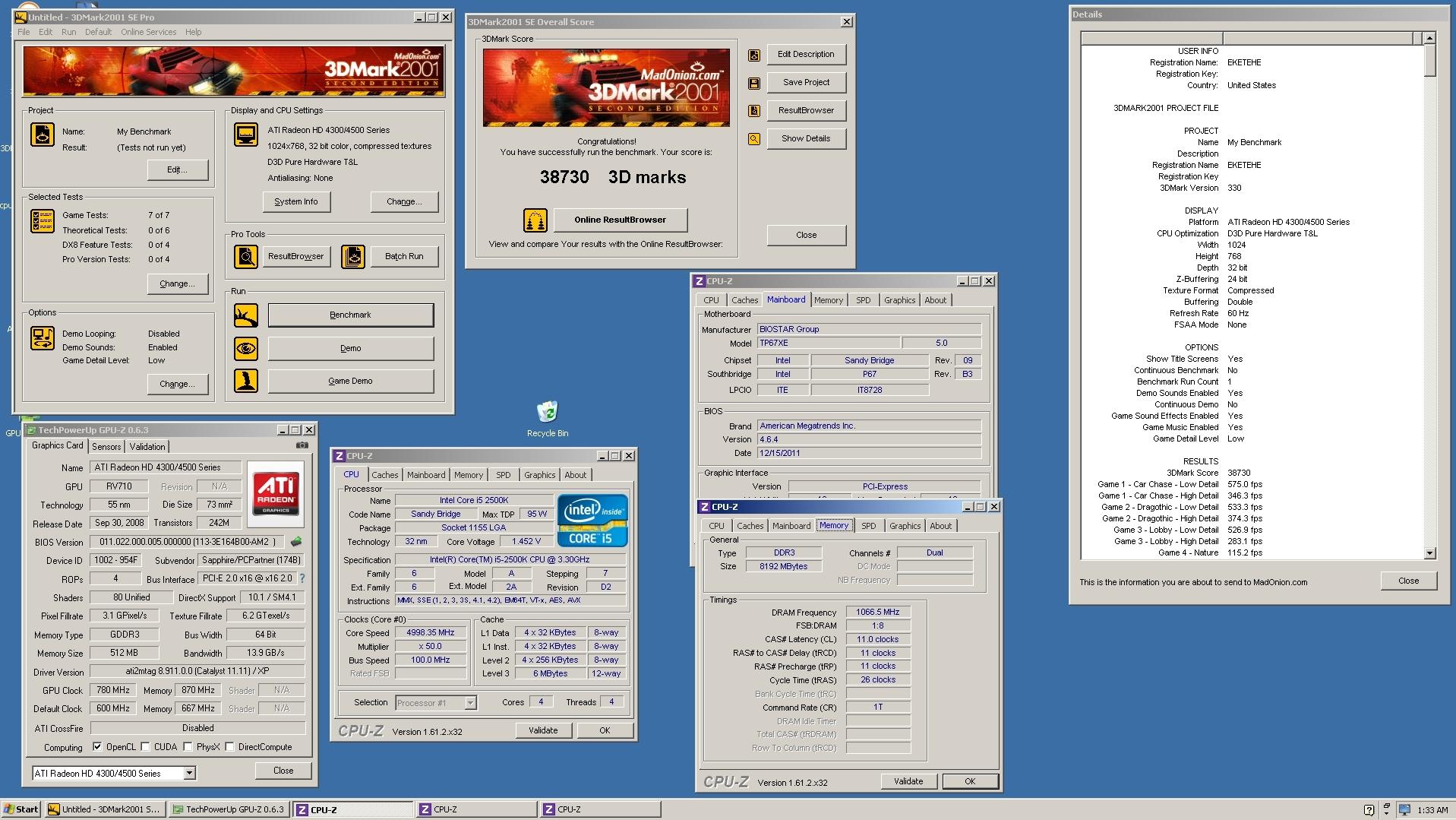Click the Game Demo button
Viewport: 1456px width, 820px height.
coord(350,382)
